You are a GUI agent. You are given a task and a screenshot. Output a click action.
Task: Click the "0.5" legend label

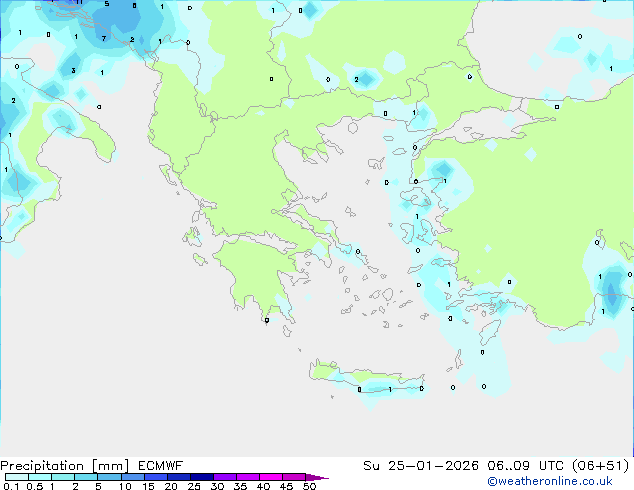pyautogui.click(x=35, y=486)
